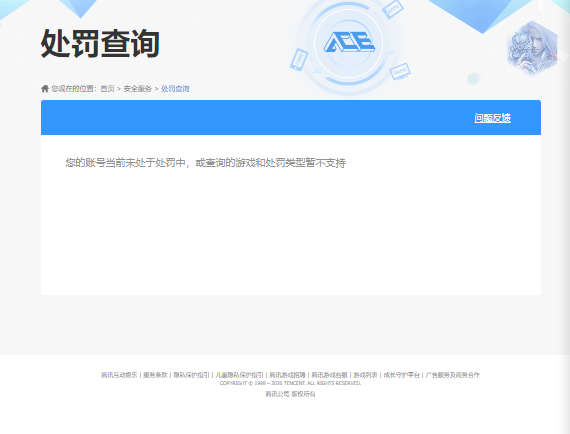Open the 腾讯游戏招聘 footer link

coord(287,375)
